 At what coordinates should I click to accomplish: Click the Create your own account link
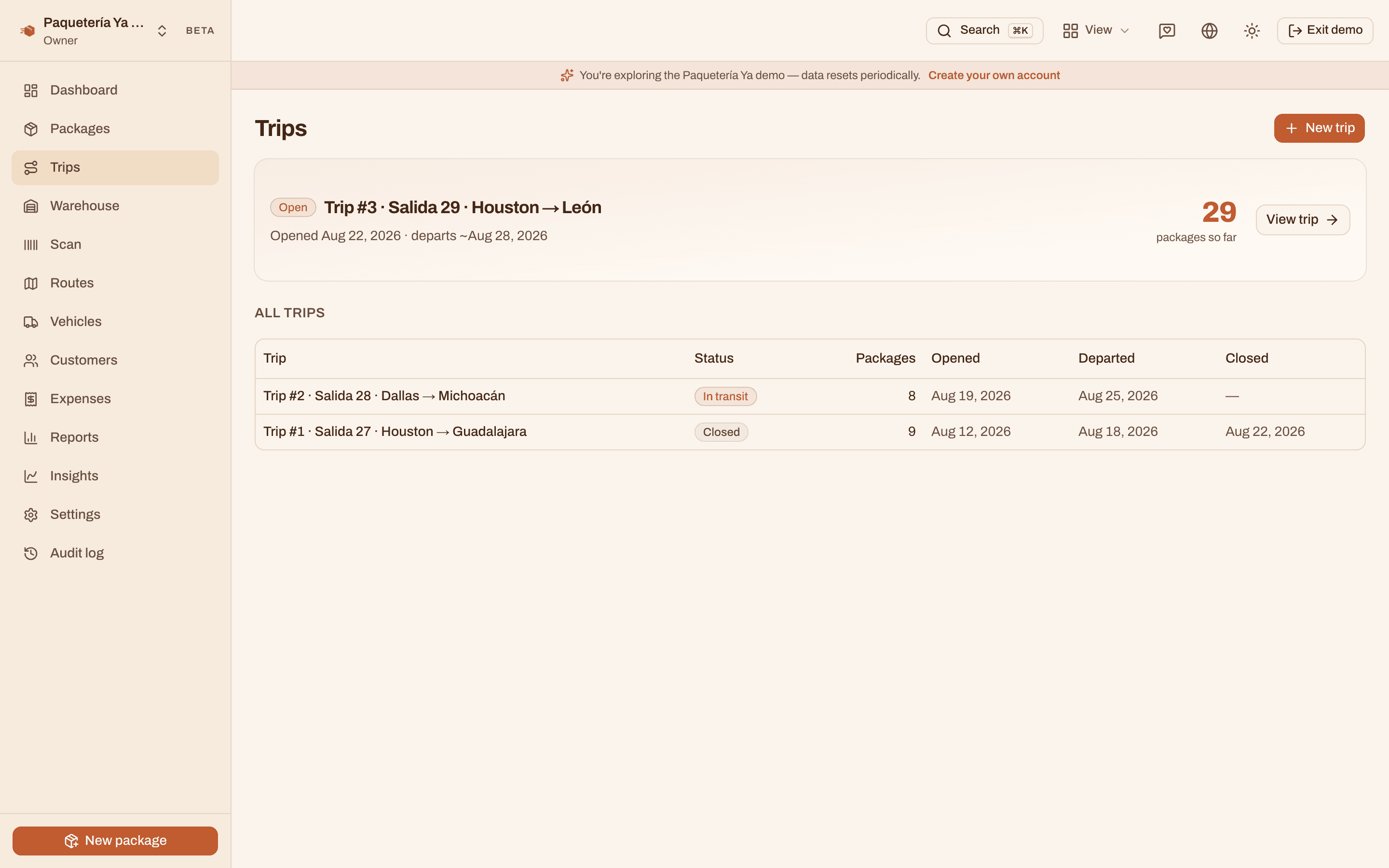(994, 75)
